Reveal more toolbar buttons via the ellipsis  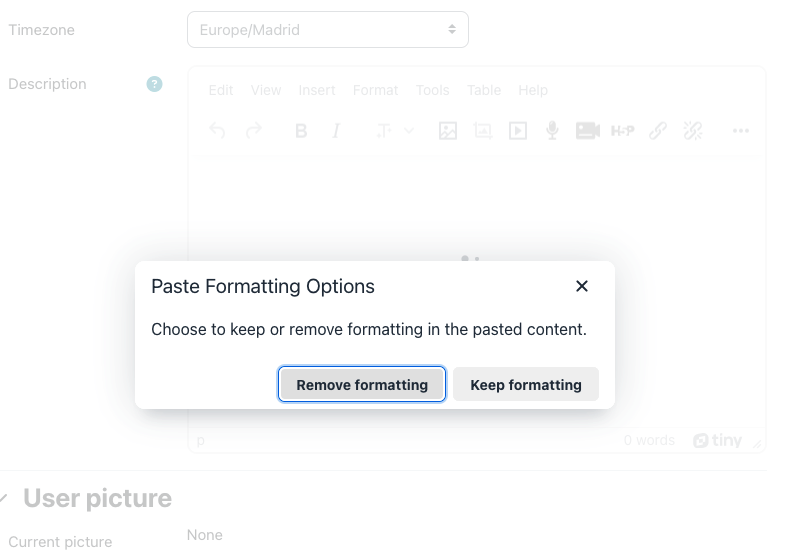(x=741, y=131)
